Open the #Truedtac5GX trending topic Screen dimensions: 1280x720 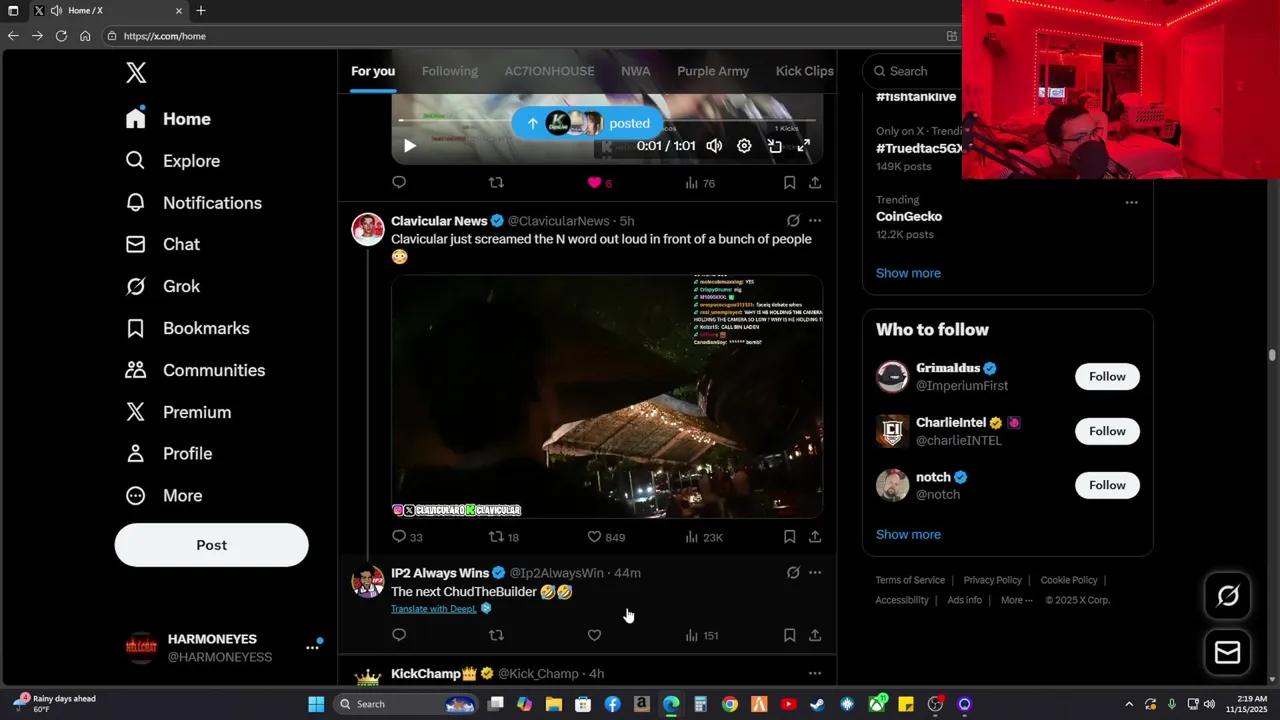click(917, 148)
